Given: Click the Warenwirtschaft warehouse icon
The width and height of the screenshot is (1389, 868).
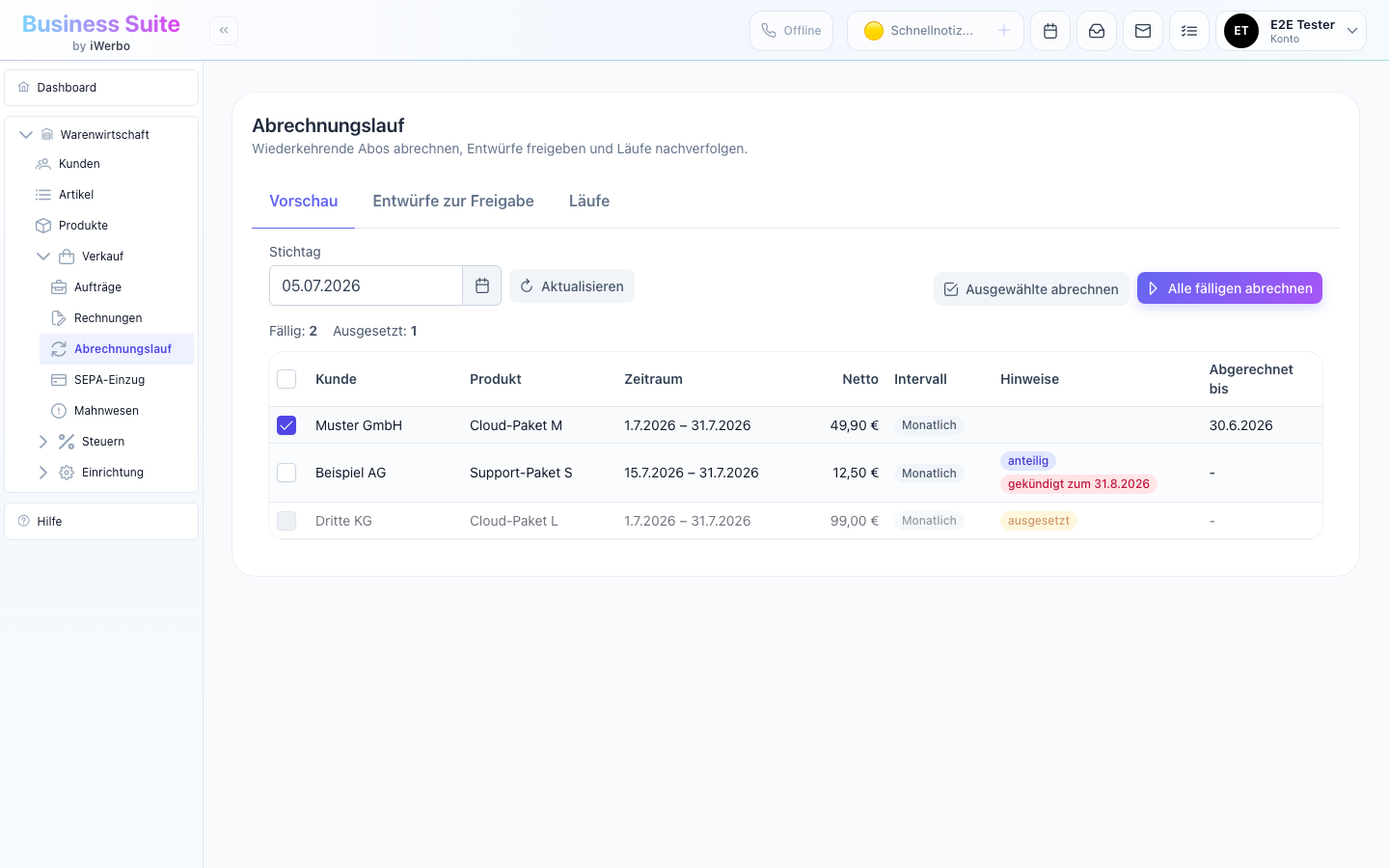Looking at the screenshot, I should coord(47,134).
